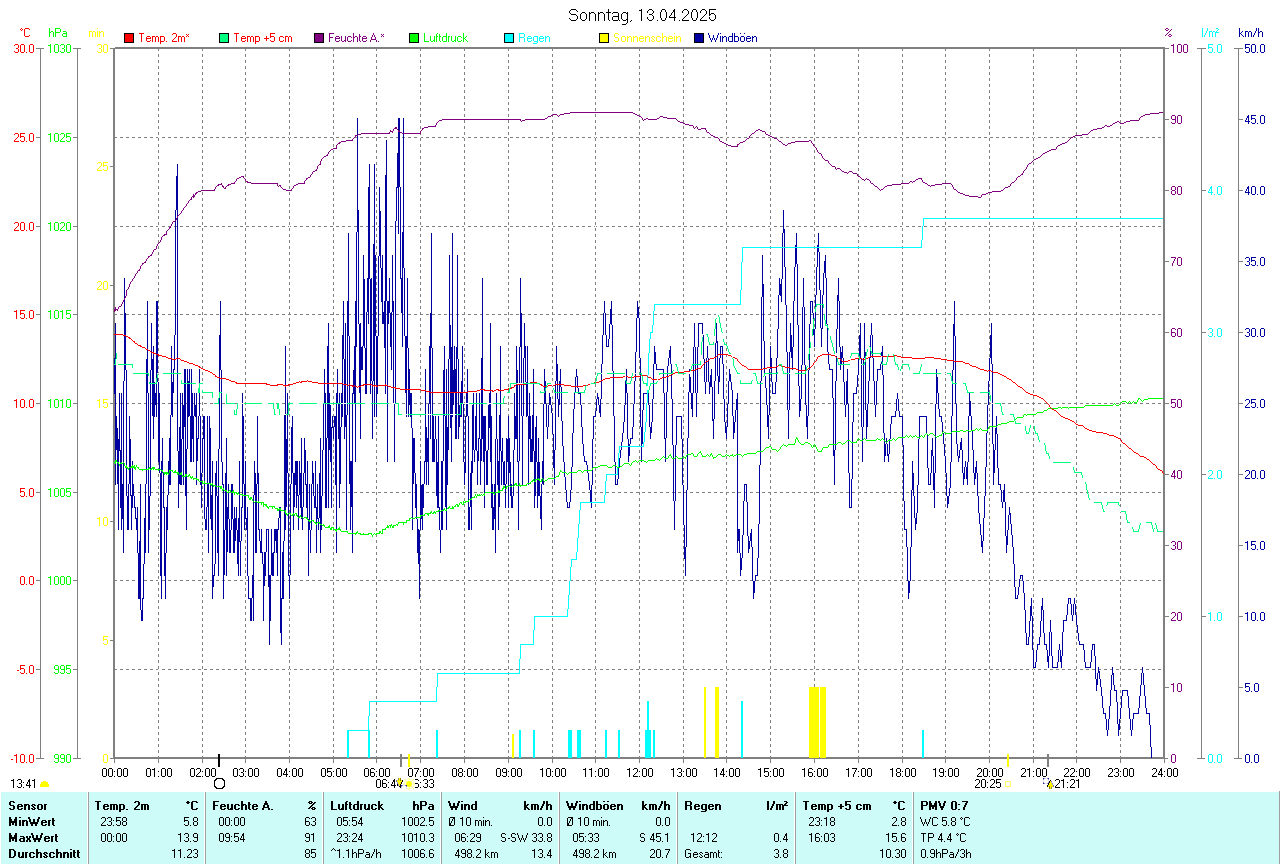Click the red Temp. 2m legend swatch
Image resolution: width=1280 pixels, height=864 pixels.
[x=129, y=38]
